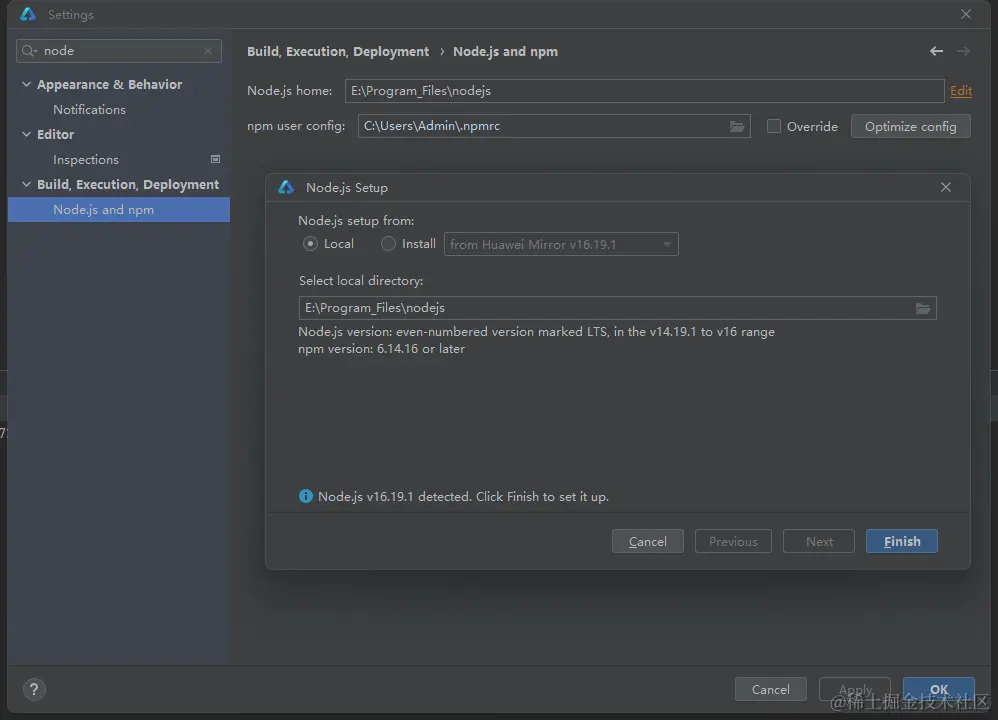Collapse Build, Execution, Deployment section

(x=26, y=185)
